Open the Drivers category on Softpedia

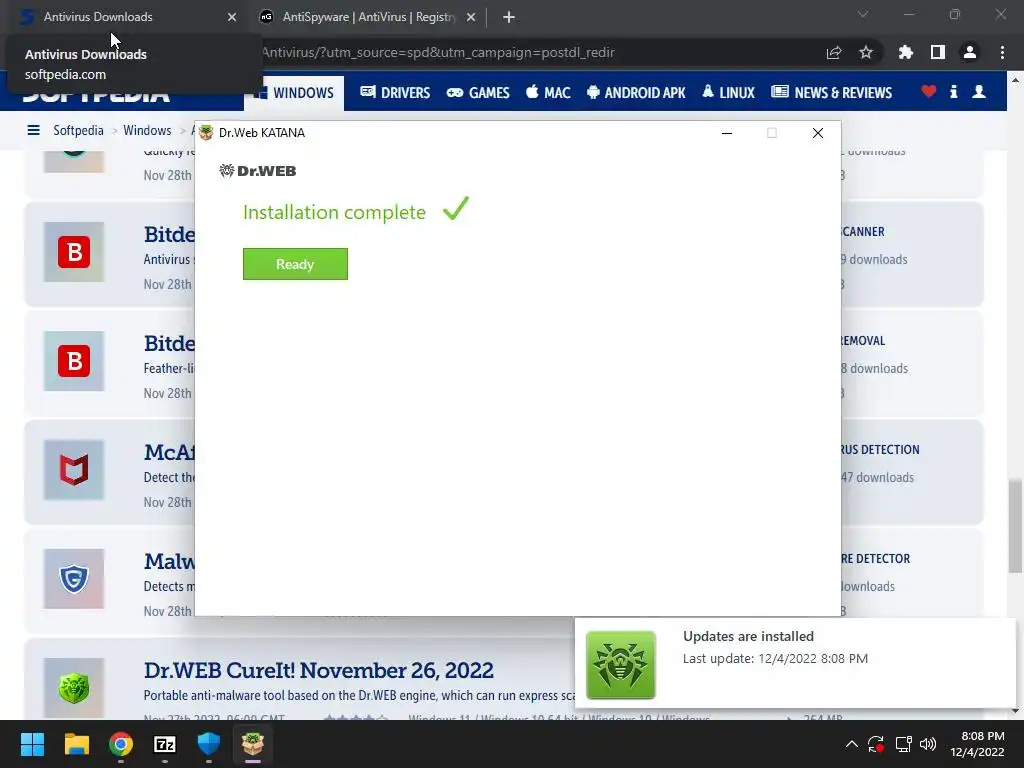coord(395,93)
